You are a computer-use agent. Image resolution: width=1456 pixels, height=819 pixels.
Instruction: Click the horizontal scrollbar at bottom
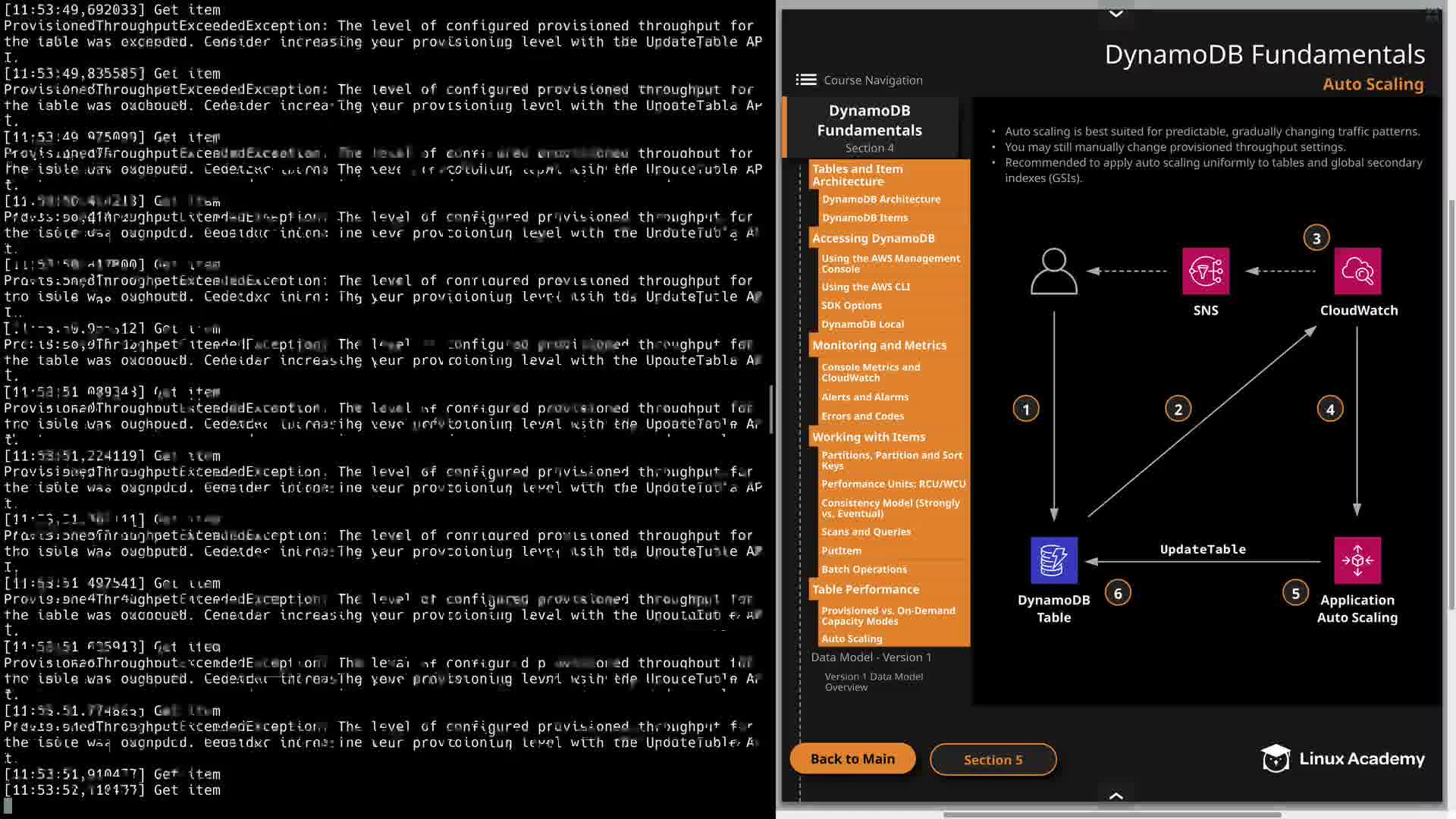1112,815
